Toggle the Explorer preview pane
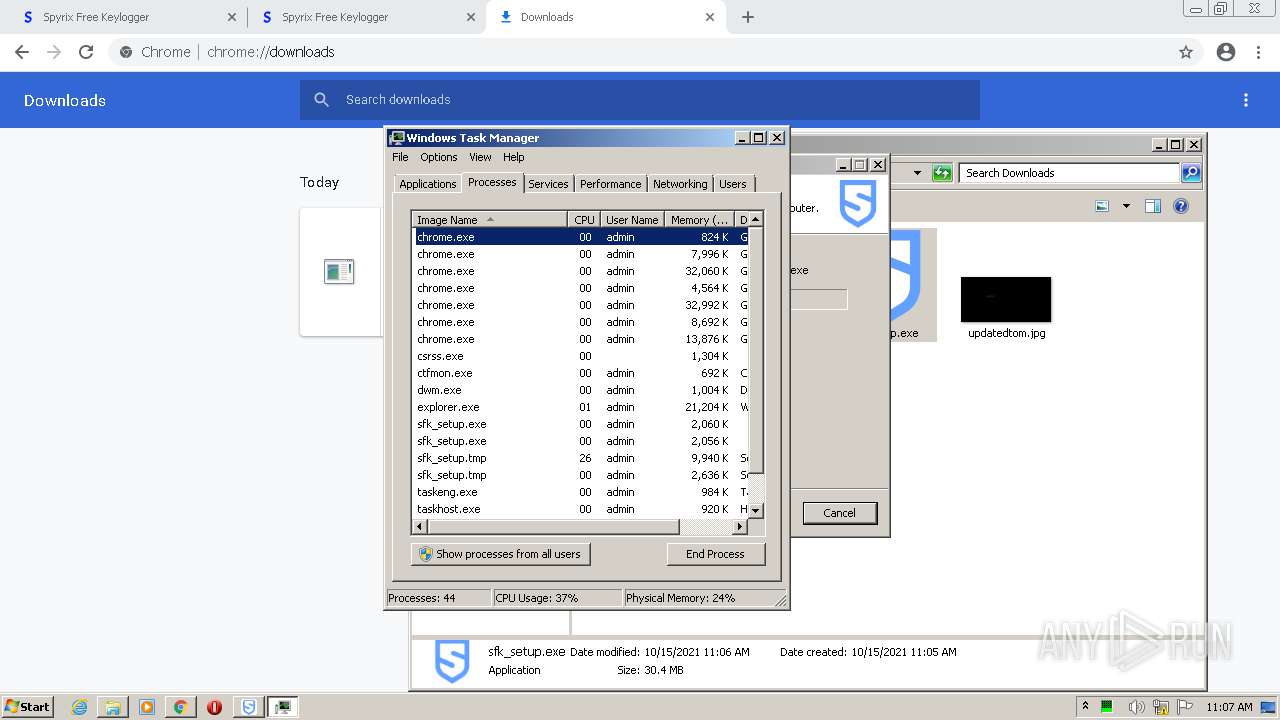Viewport: 1280px width, 720px height. [x=1153, y=206]
